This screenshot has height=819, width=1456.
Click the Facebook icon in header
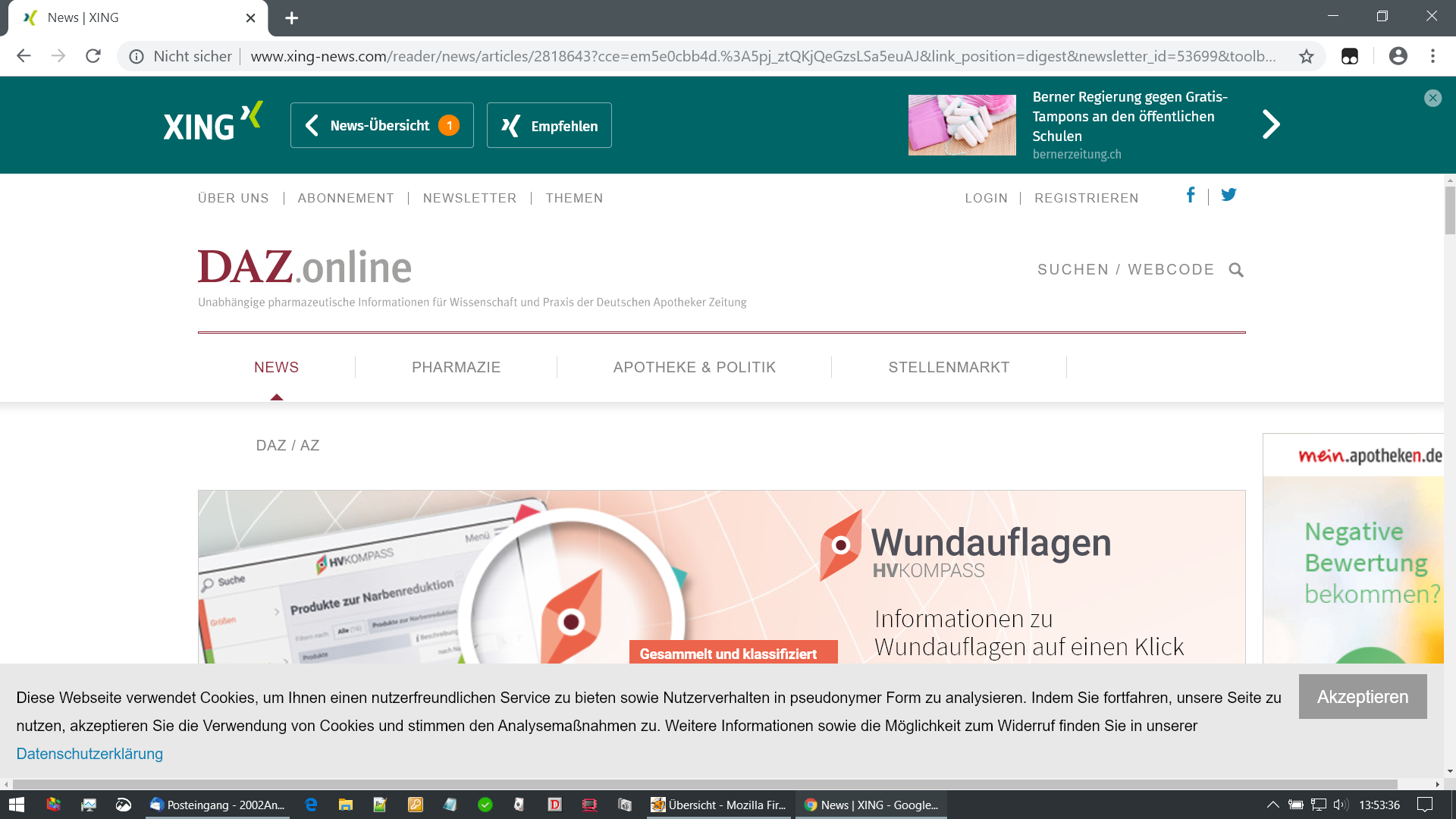click(1191, 196)
